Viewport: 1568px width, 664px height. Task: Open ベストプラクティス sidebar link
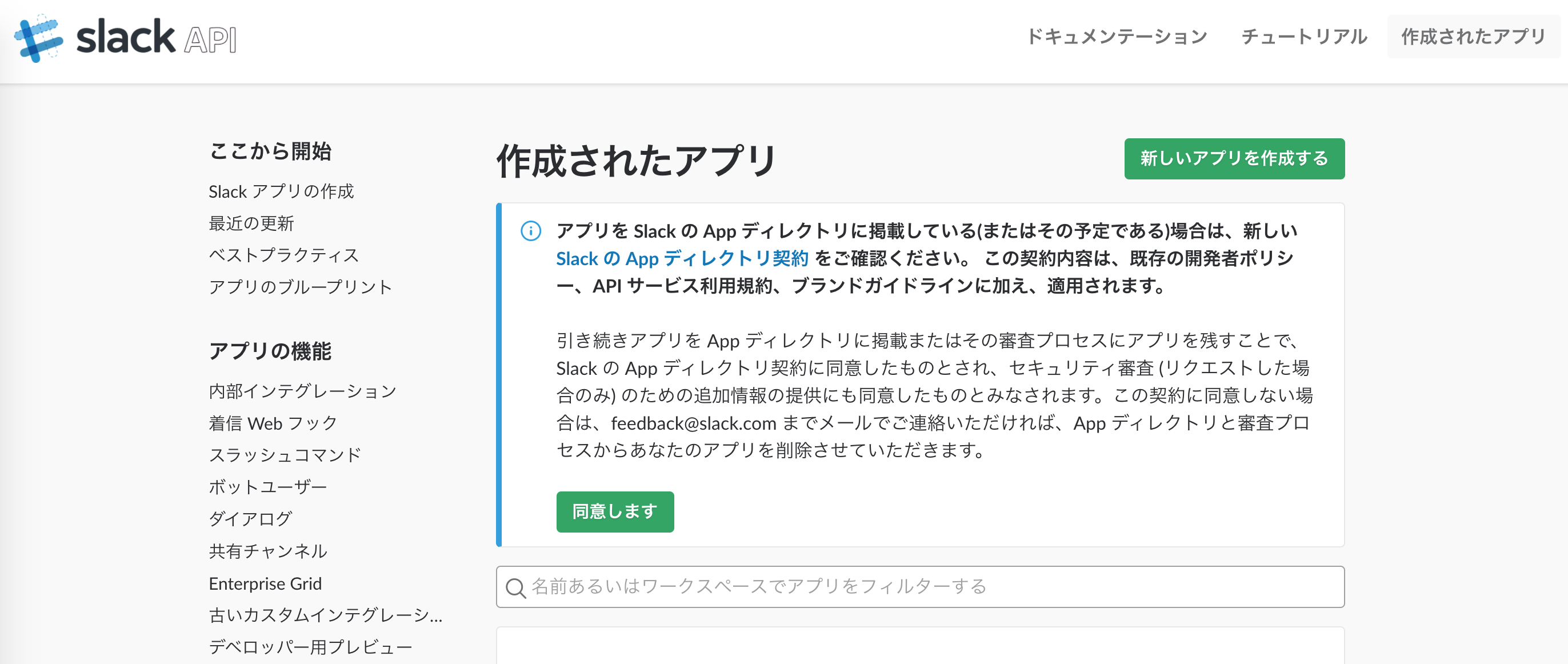(x=283, y=255)
